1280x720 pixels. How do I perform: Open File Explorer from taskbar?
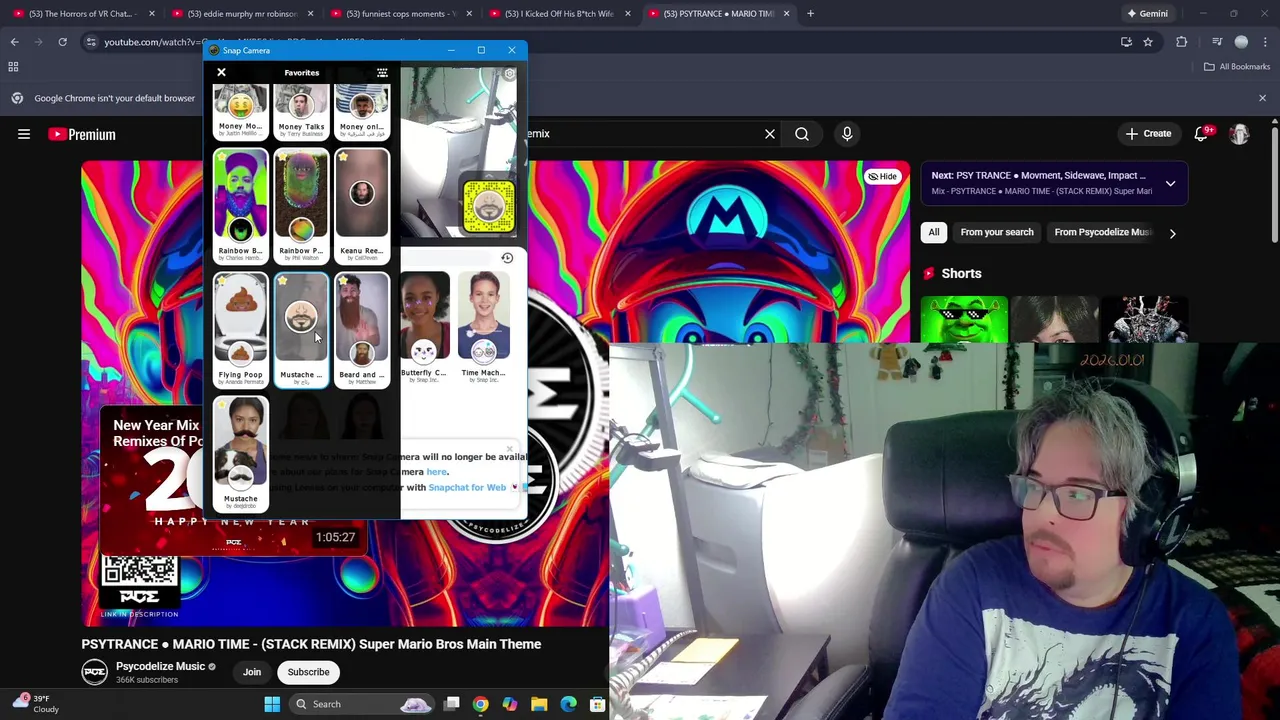[539, 704]
